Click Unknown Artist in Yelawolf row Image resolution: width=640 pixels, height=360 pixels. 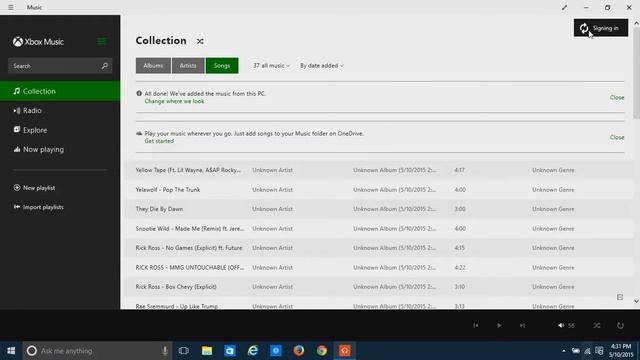272,189
